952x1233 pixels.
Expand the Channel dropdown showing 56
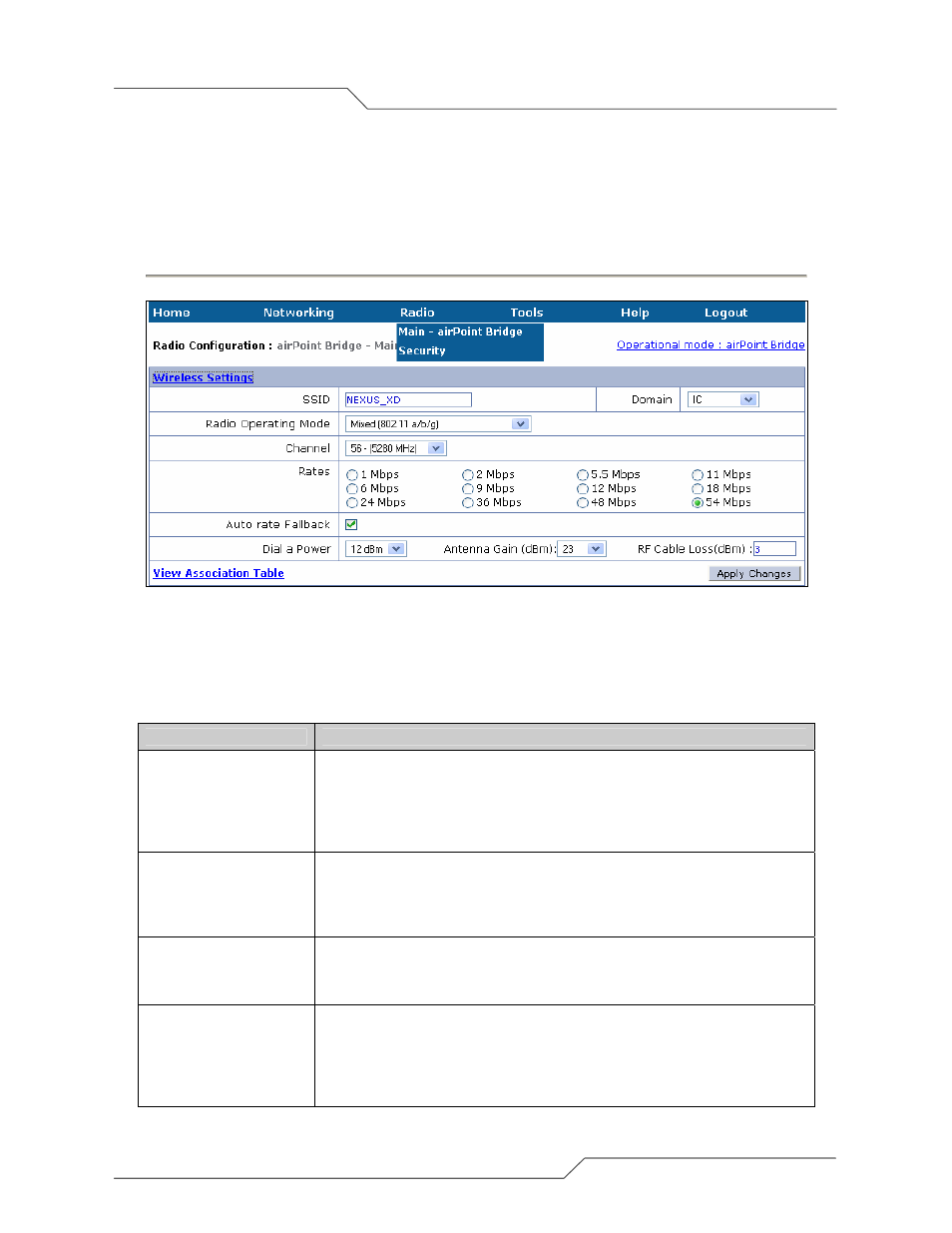pos(395,448)
